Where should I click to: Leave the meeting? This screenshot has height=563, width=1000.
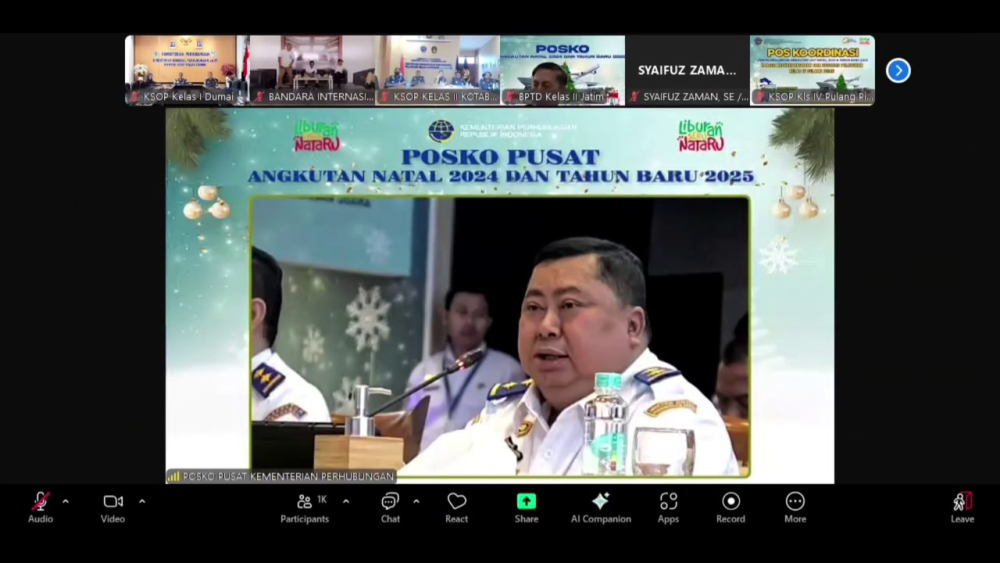tap(962, 508)
